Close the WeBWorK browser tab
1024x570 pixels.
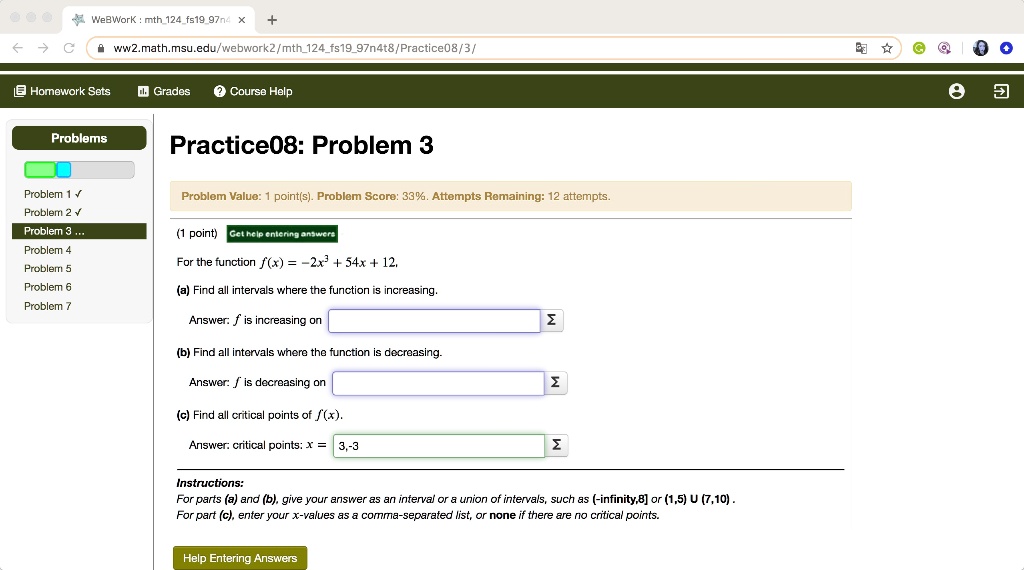coord(242,20)
